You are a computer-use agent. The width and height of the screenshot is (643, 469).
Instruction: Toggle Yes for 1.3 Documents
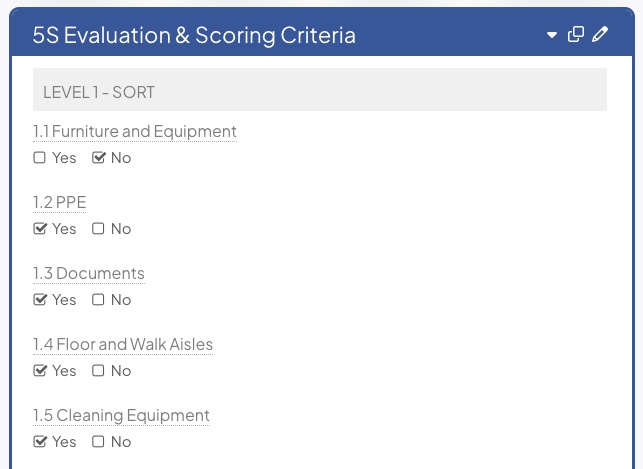[40, 300]
